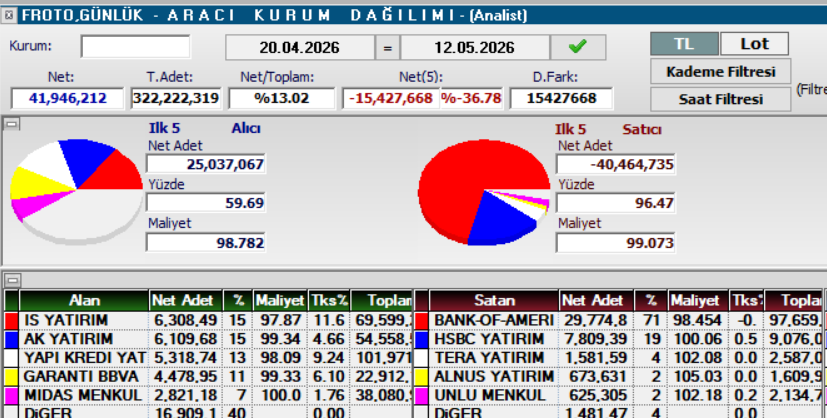Image resolution: width=827 pixels, height=418 pixels.
Task: Click the T.Adet value 322,222,319
Action: point(176,99)
